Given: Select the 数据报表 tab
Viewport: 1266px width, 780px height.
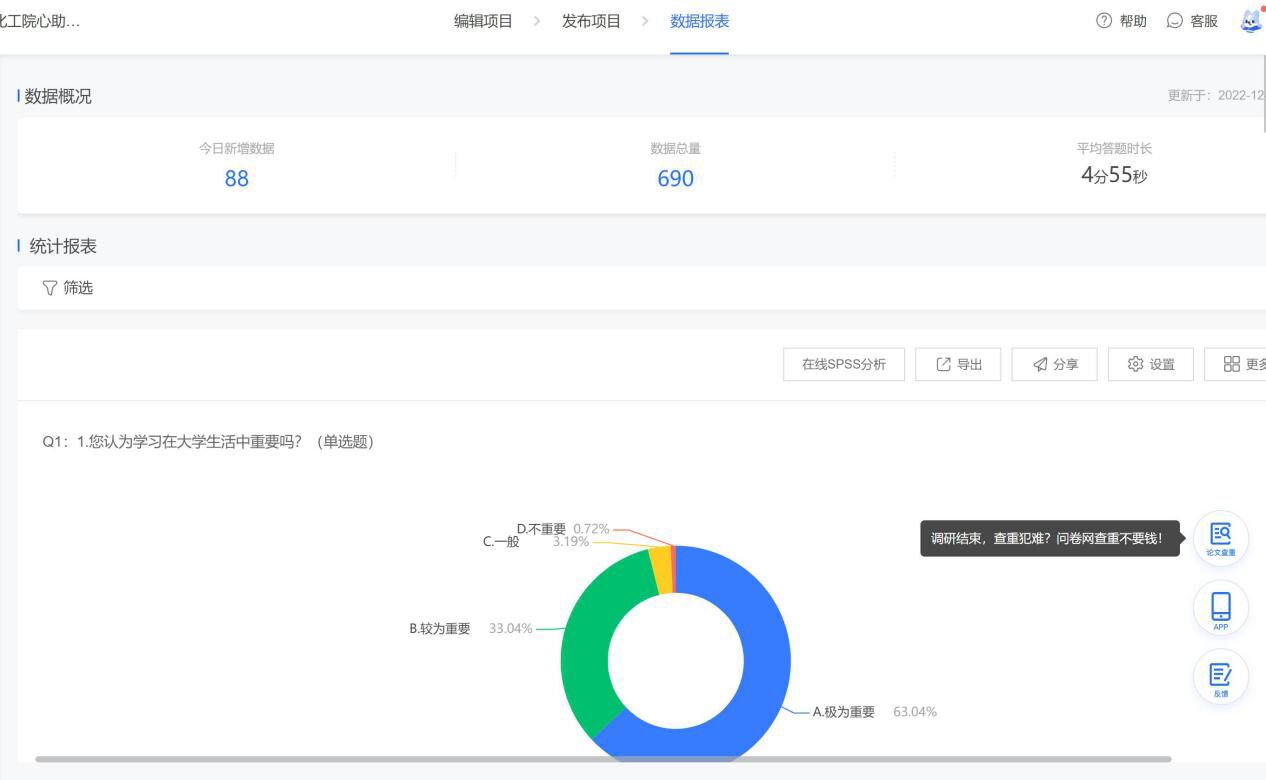Looking at the screenshot, I should click(699, 21).
